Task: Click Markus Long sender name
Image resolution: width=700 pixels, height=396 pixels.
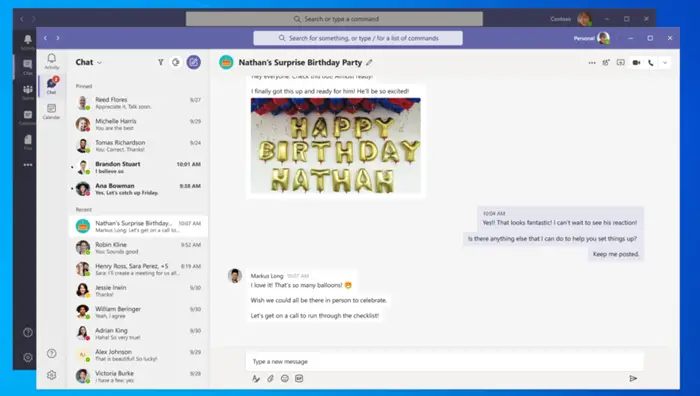Action: tap(267, 276)
